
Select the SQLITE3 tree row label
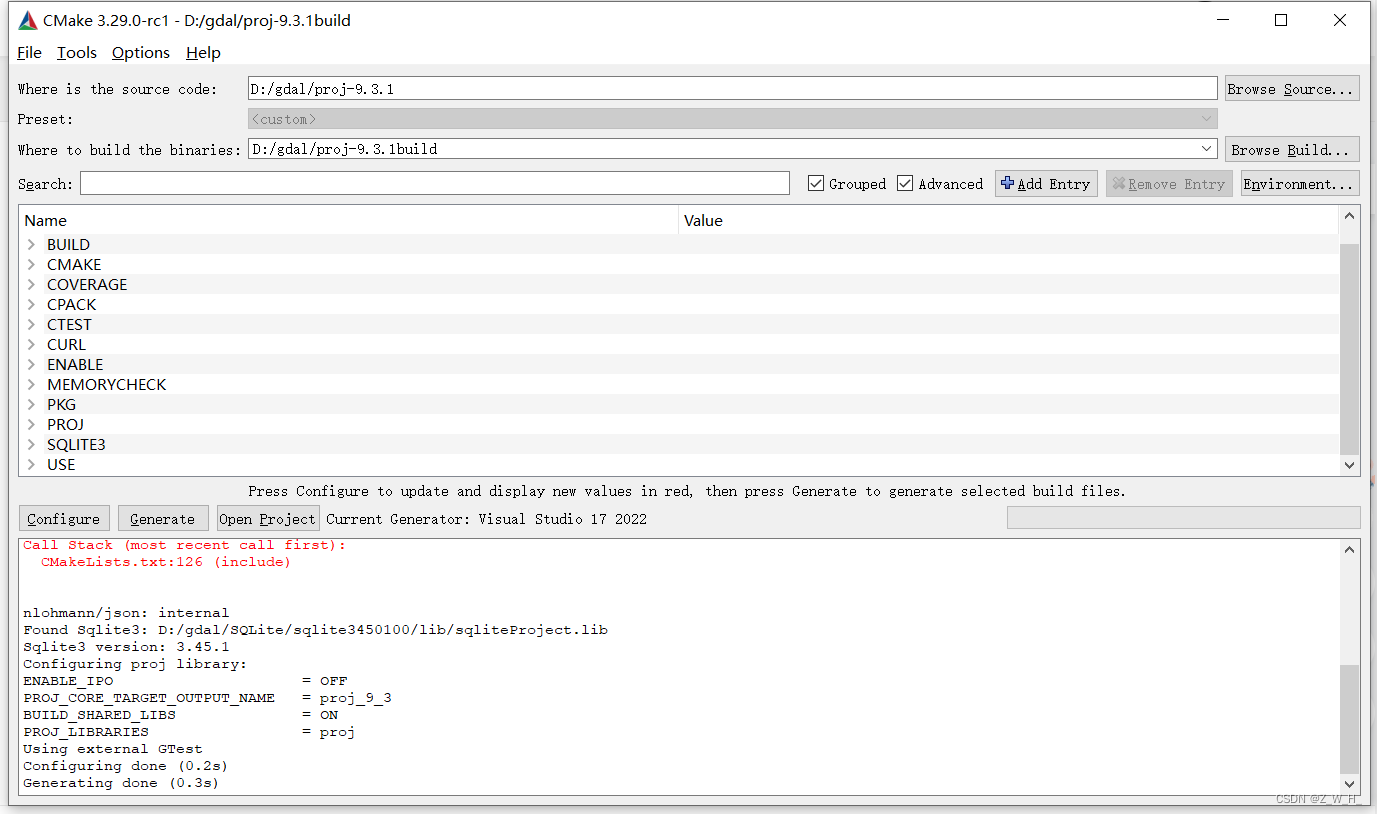click(x=76, y=444)
